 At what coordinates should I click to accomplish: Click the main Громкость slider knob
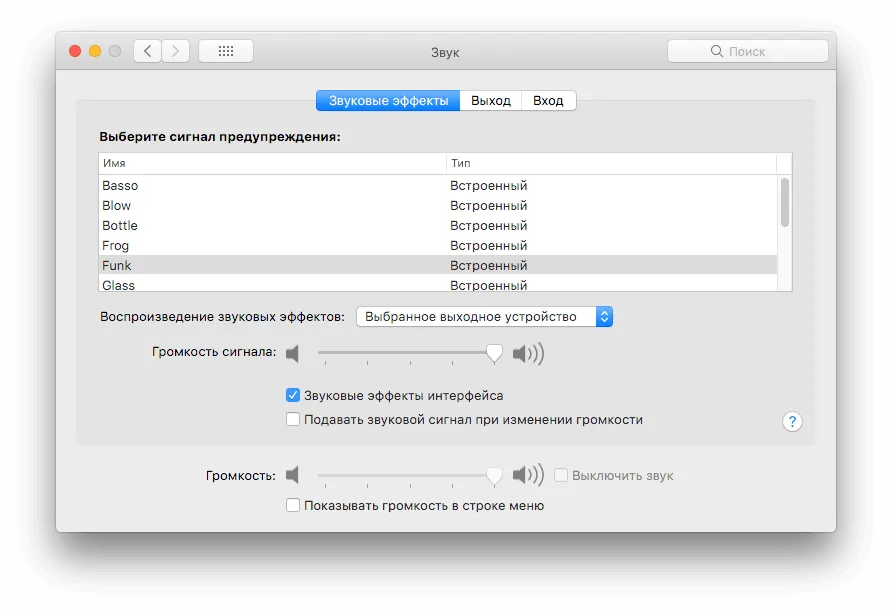(x=494, y=475)
